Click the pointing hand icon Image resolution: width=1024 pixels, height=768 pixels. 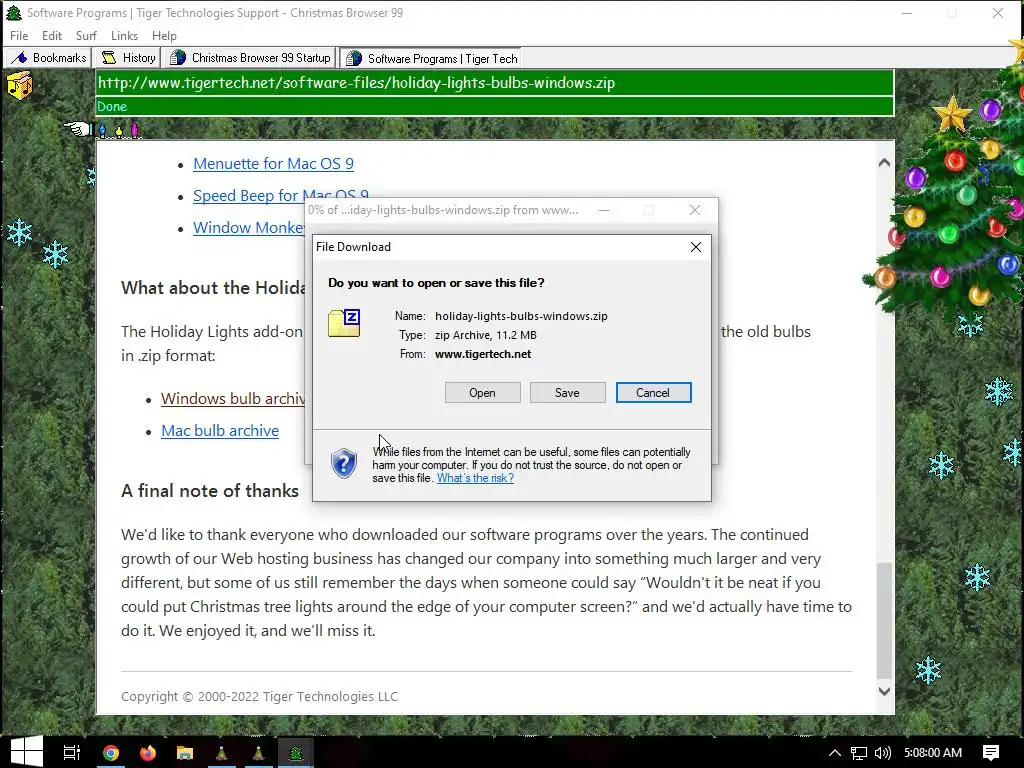[x=77, y=129]
